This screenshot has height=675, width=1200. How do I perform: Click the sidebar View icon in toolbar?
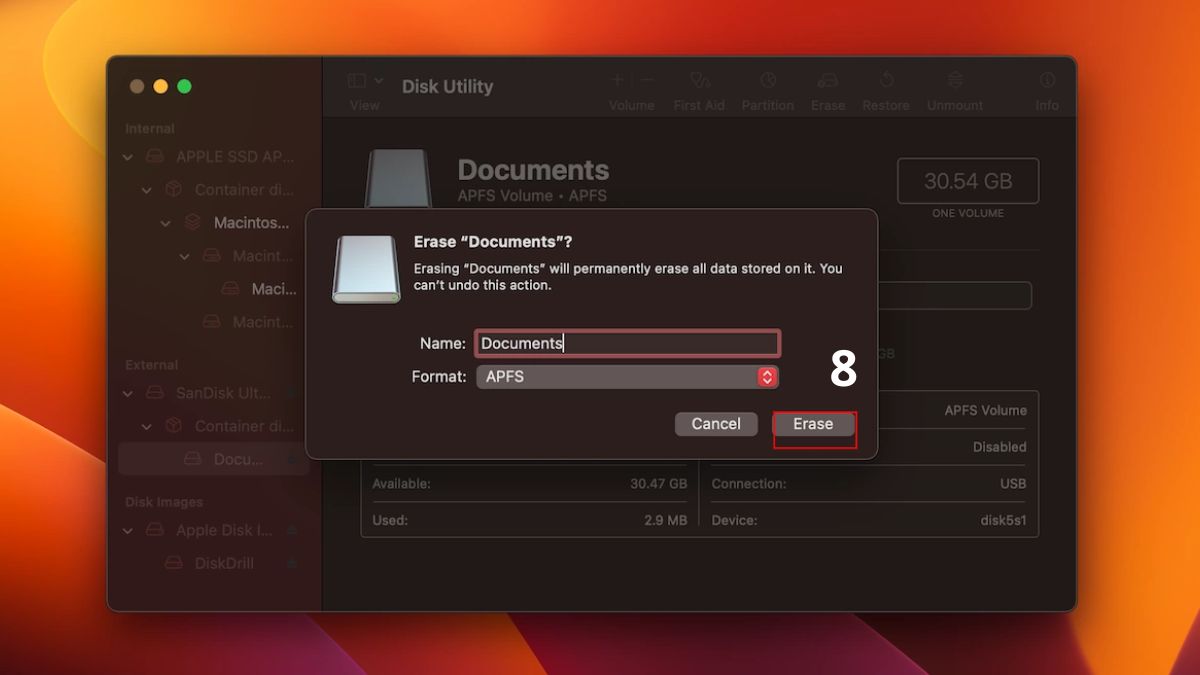tap(357, 81)
